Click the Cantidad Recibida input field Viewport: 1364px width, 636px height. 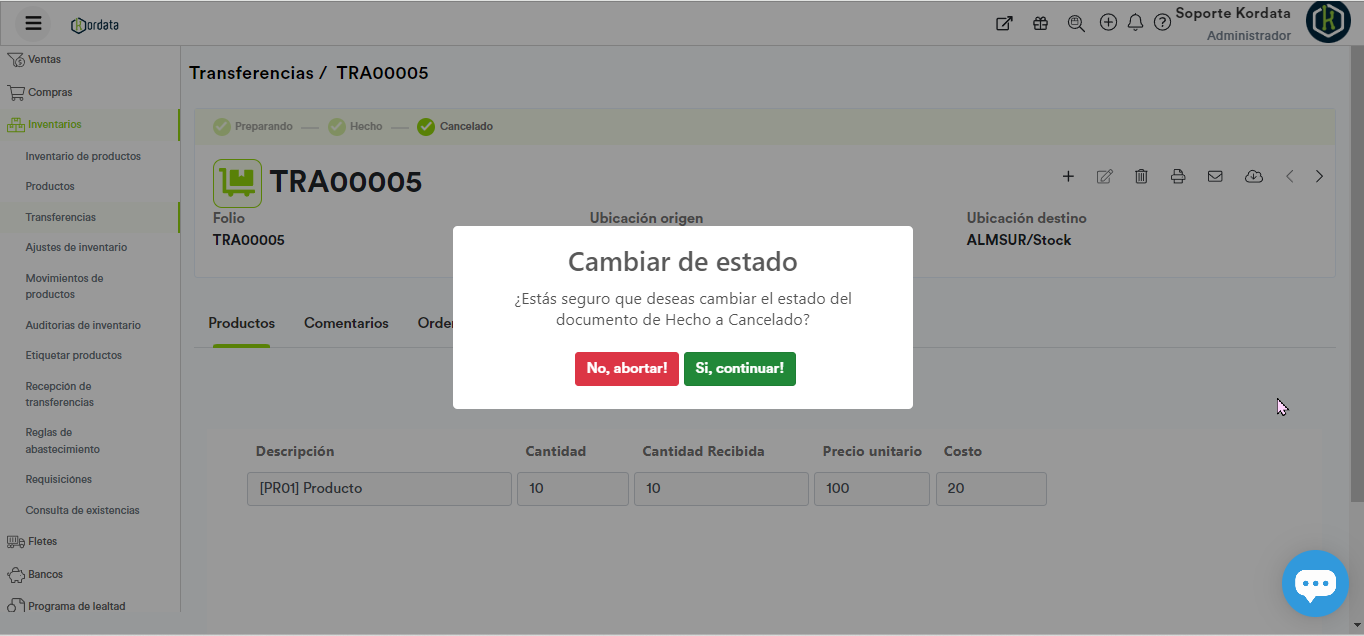coord(720,489)
